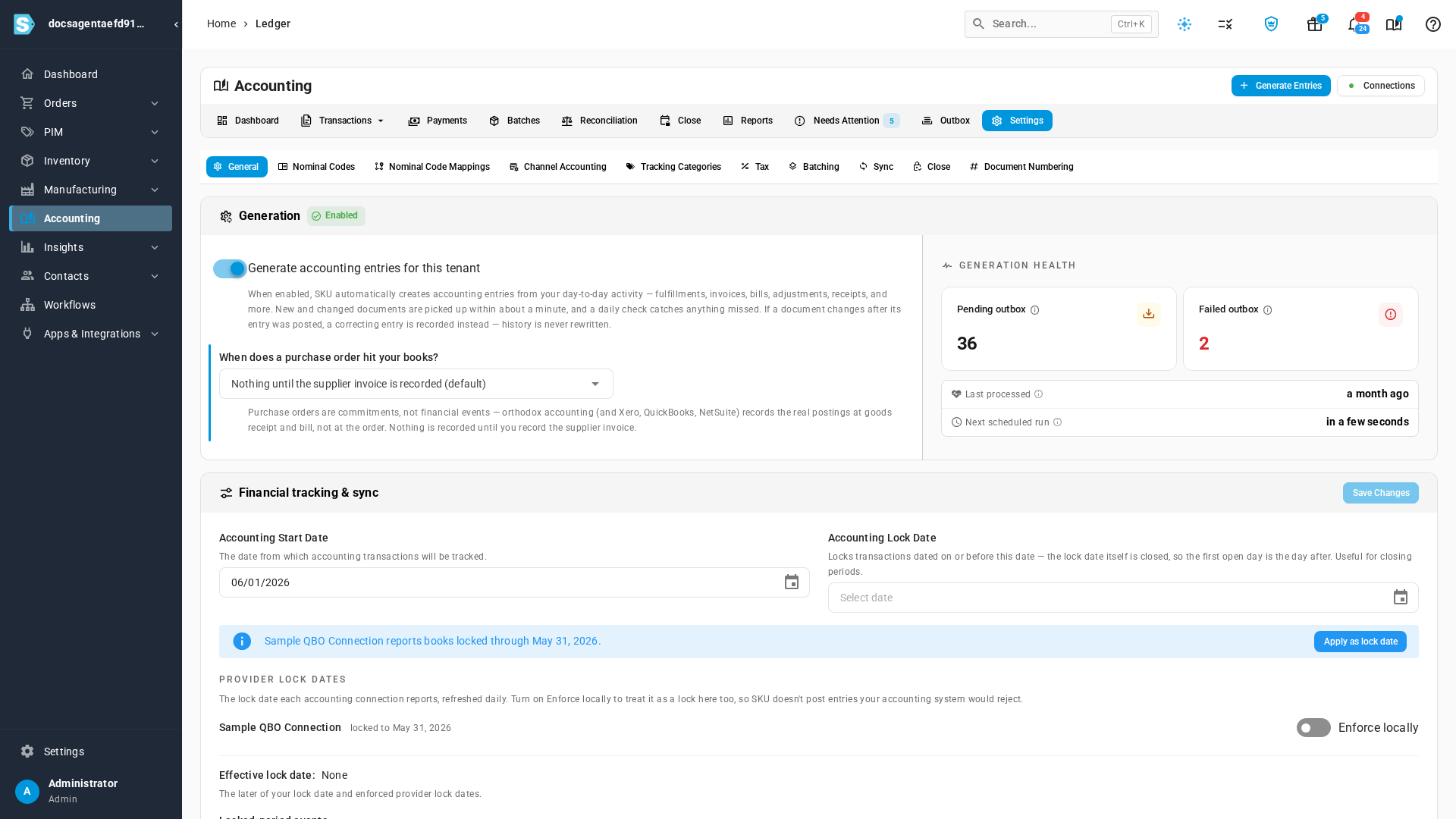Open the purchase order timing dropdown
1456x819 pixels.
[416, 384]
